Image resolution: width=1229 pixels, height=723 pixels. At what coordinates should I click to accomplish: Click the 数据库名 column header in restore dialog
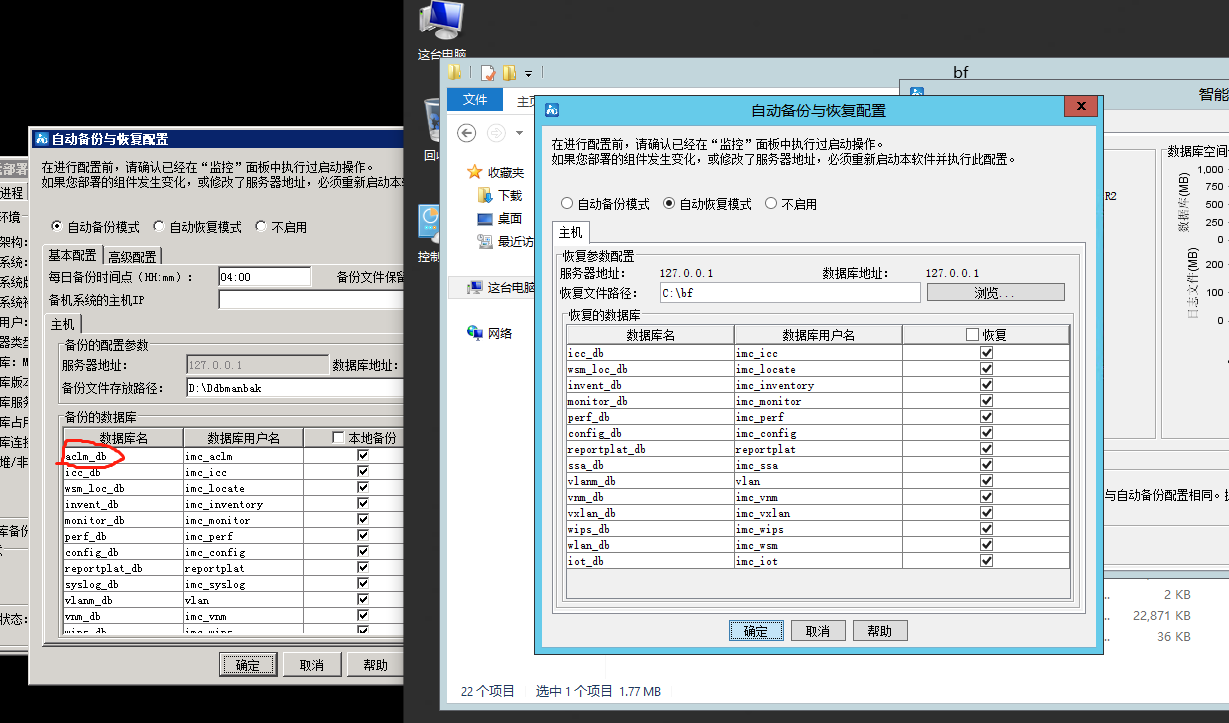[650, 335]
